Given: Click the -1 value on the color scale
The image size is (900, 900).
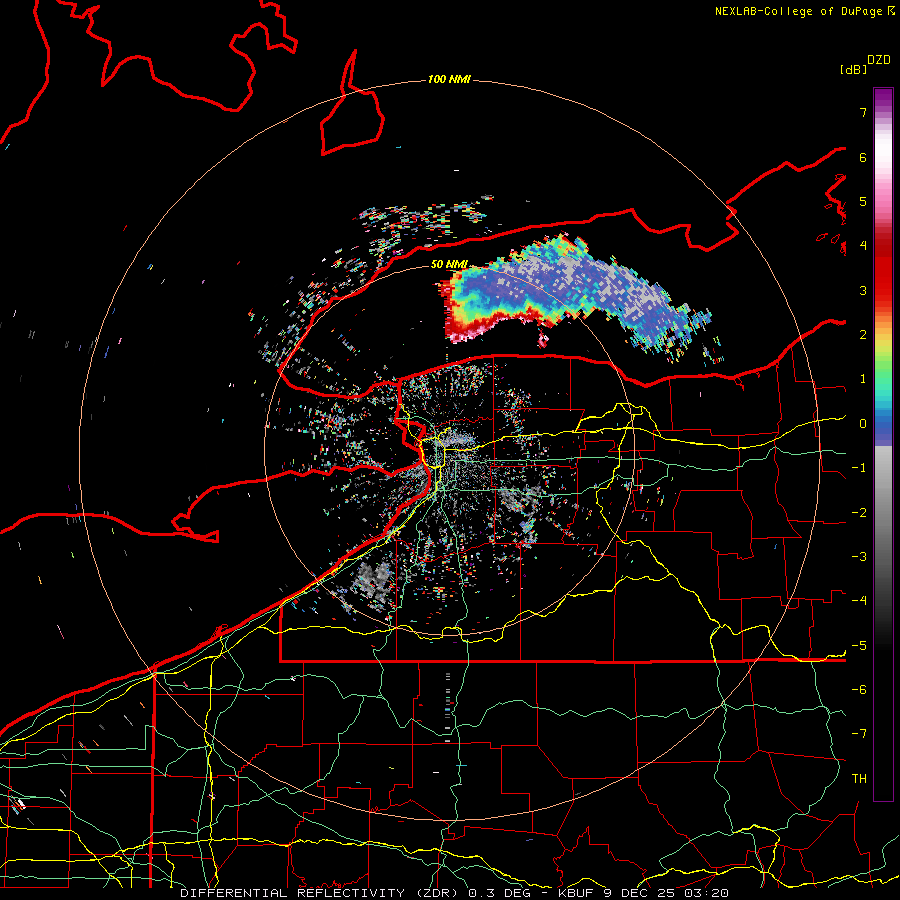Looking at the screenshot, I should click(859, 468).
